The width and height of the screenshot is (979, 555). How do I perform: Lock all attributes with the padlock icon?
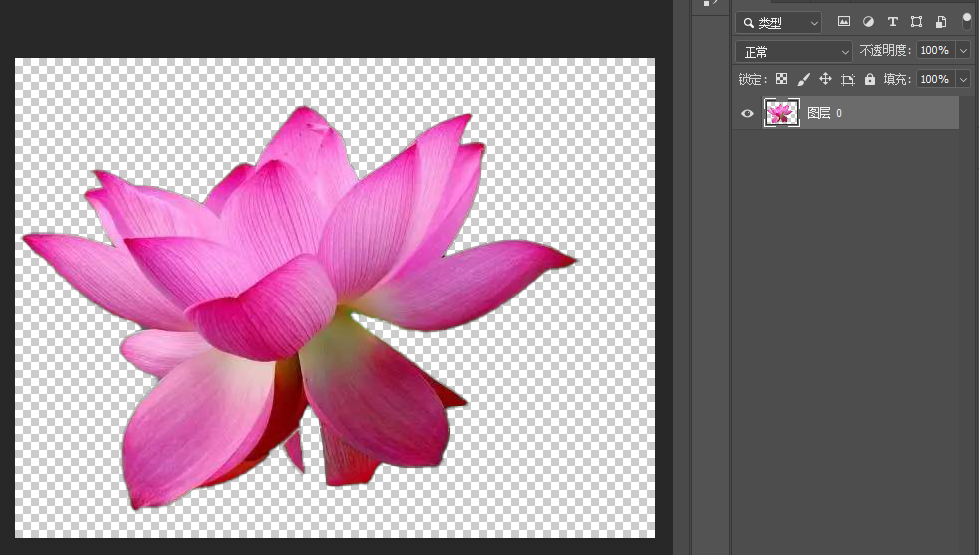pyautogui.click(x=869, y=79)
